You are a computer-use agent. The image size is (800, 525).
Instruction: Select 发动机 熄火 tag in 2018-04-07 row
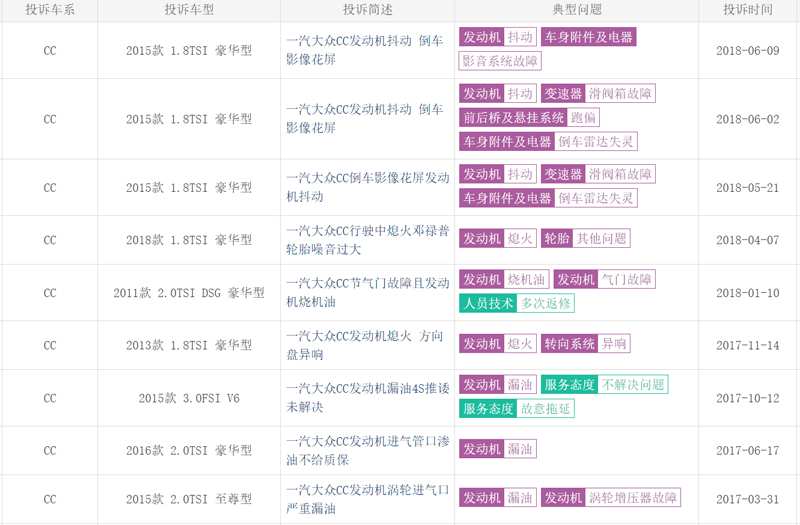497,238
